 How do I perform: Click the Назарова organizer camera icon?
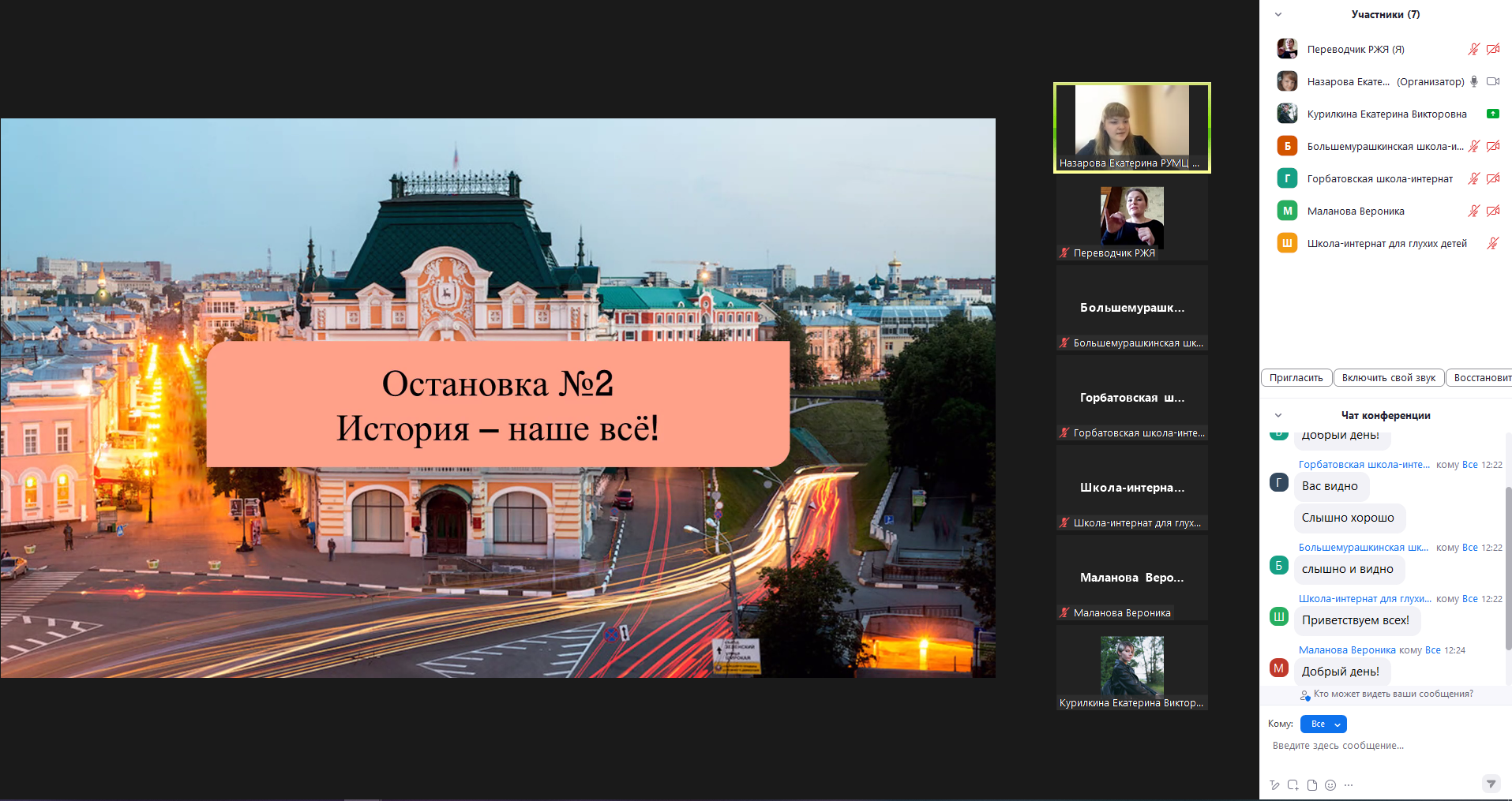(x=1492, y=81)
